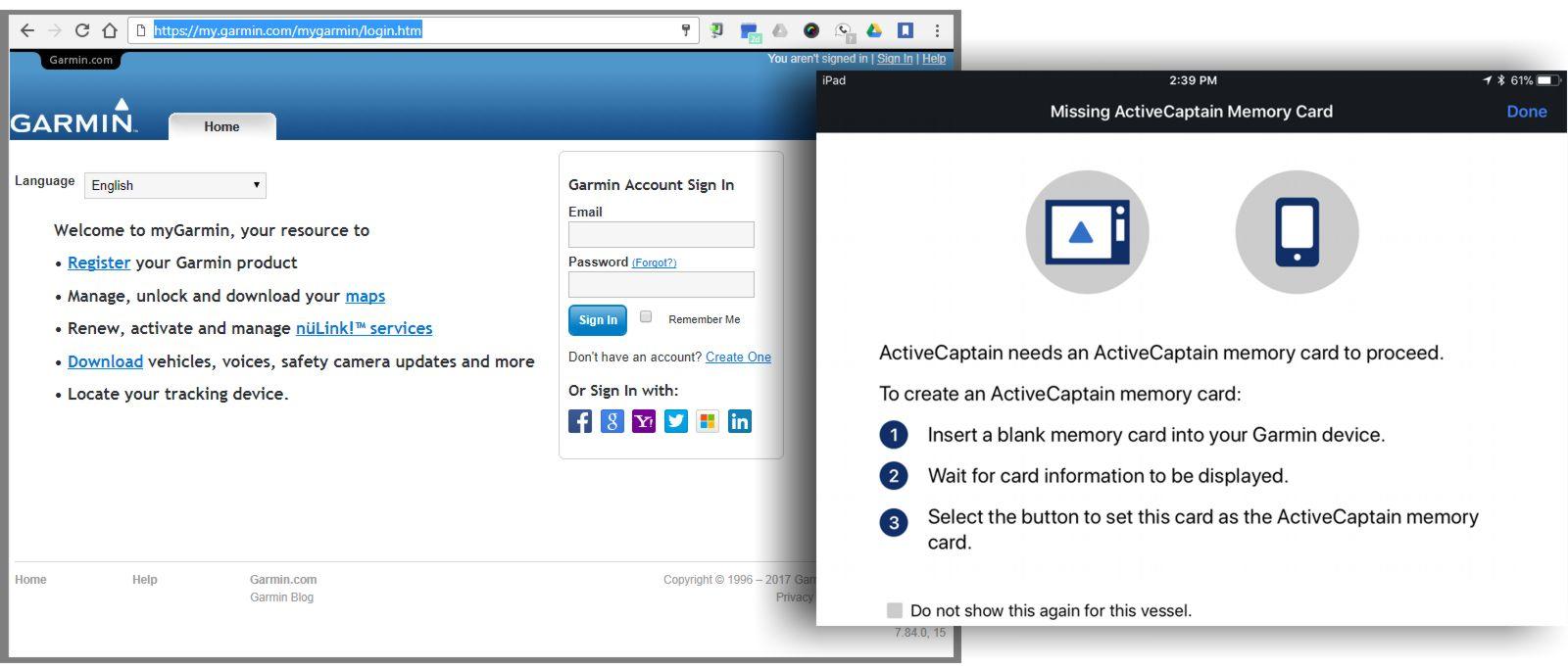Viewport: 1568px width, 668px height.
Task: Sign in with Twitter
Action: point(676,421)
